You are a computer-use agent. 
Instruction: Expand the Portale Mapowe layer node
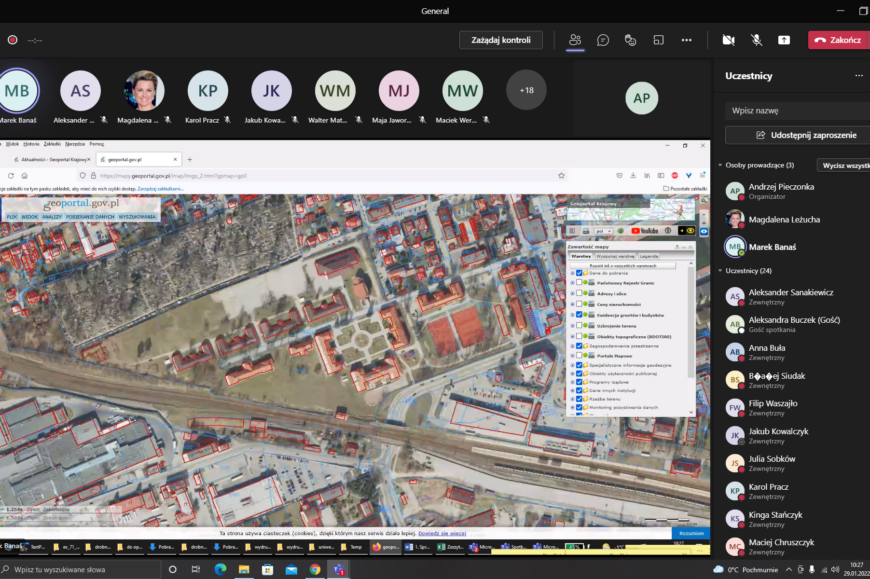(573, 355)
